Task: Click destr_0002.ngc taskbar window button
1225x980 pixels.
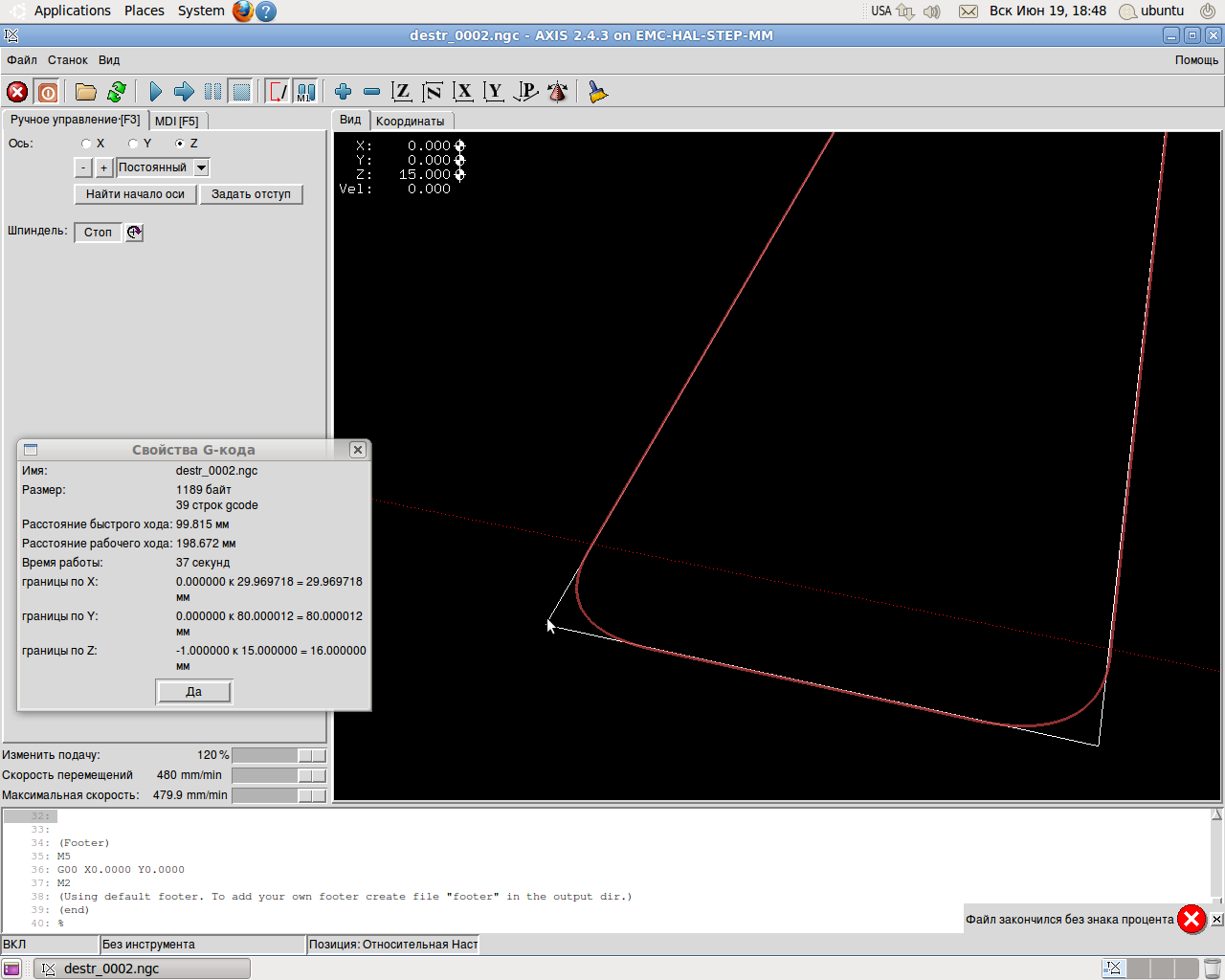Action: point(142,969)
